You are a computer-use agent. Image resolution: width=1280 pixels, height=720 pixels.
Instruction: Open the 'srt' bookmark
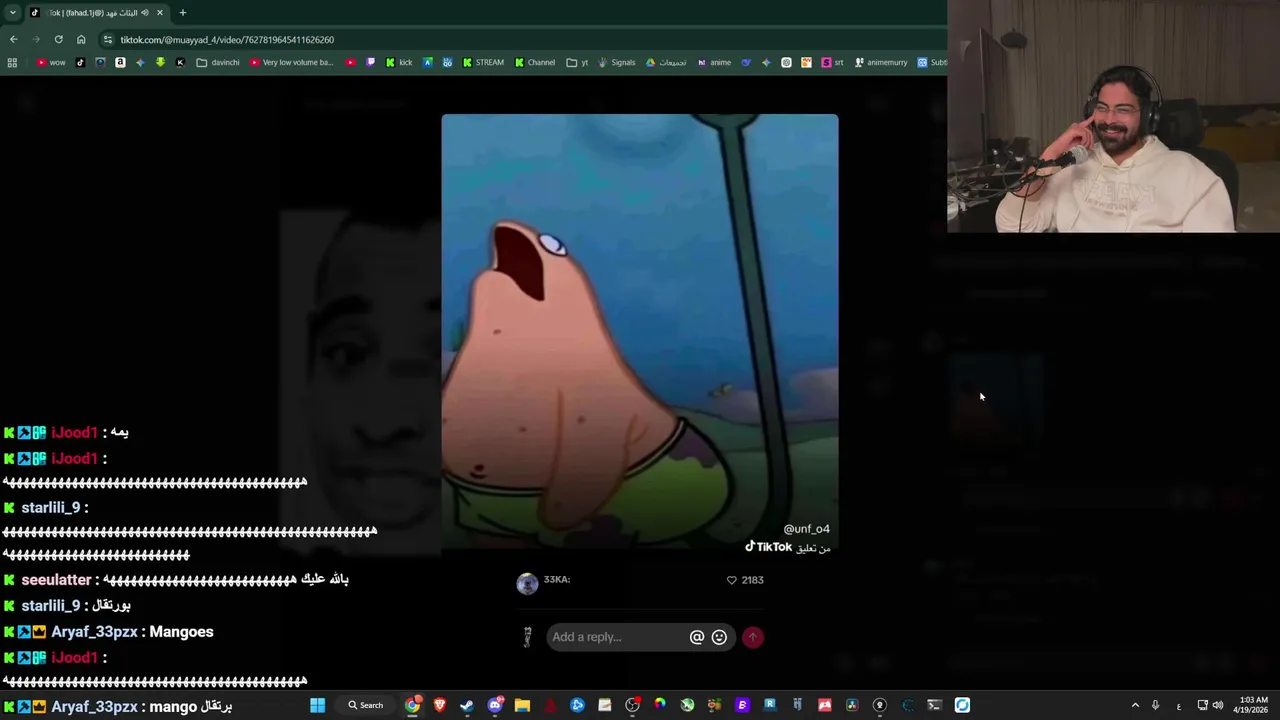pos(832,62)
